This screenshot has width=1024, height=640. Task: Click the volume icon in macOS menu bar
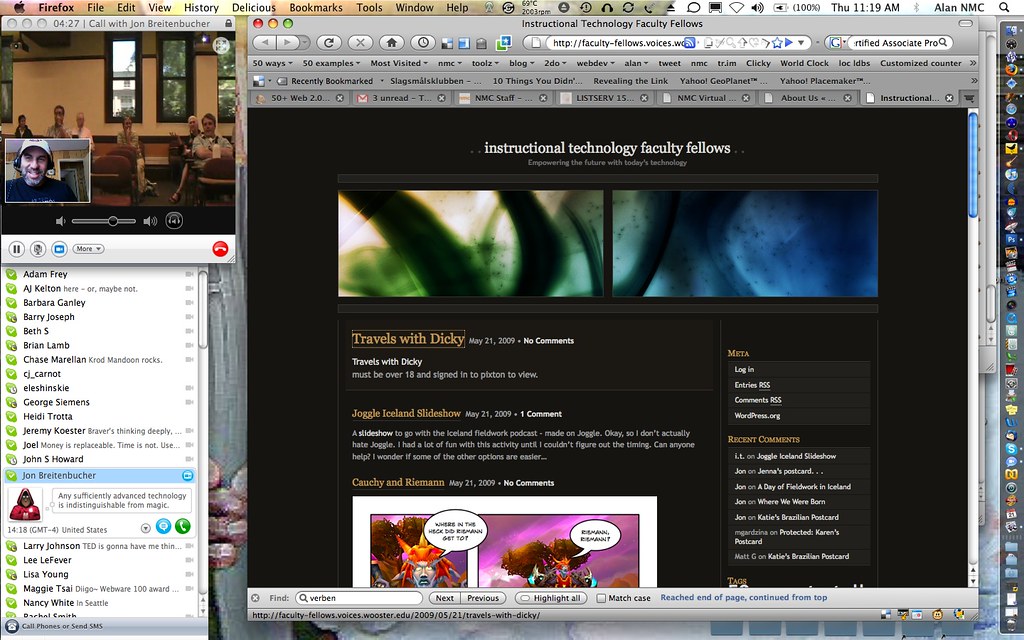758,8
